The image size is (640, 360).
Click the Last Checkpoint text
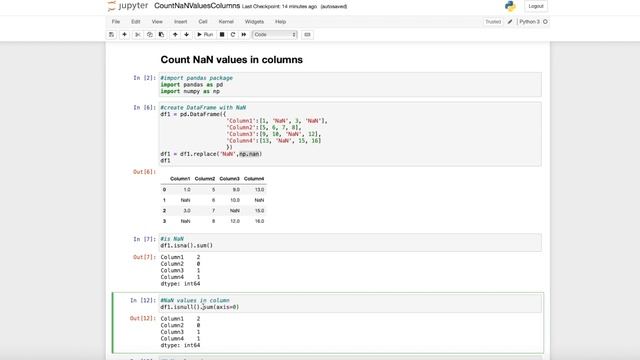pos(279,7)
